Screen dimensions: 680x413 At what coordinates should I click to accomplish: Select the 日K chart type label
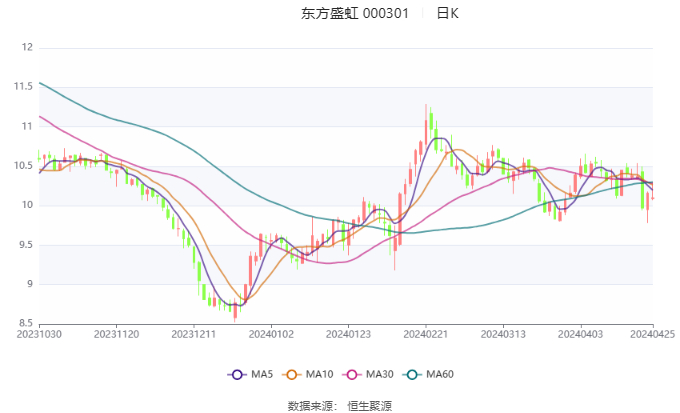click(447, 14)
